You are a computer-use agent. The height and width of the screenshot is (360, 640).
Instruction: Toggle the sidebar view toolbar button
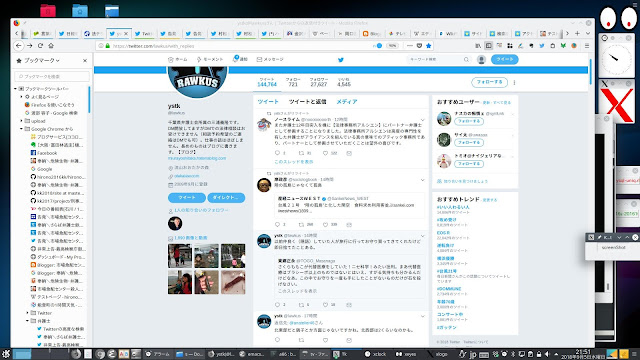point(489,46)
